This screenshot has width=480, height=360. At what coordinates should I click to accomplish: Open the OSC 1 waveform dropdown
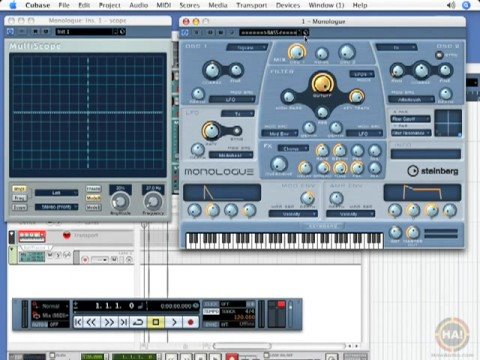[x=247, y=48]
